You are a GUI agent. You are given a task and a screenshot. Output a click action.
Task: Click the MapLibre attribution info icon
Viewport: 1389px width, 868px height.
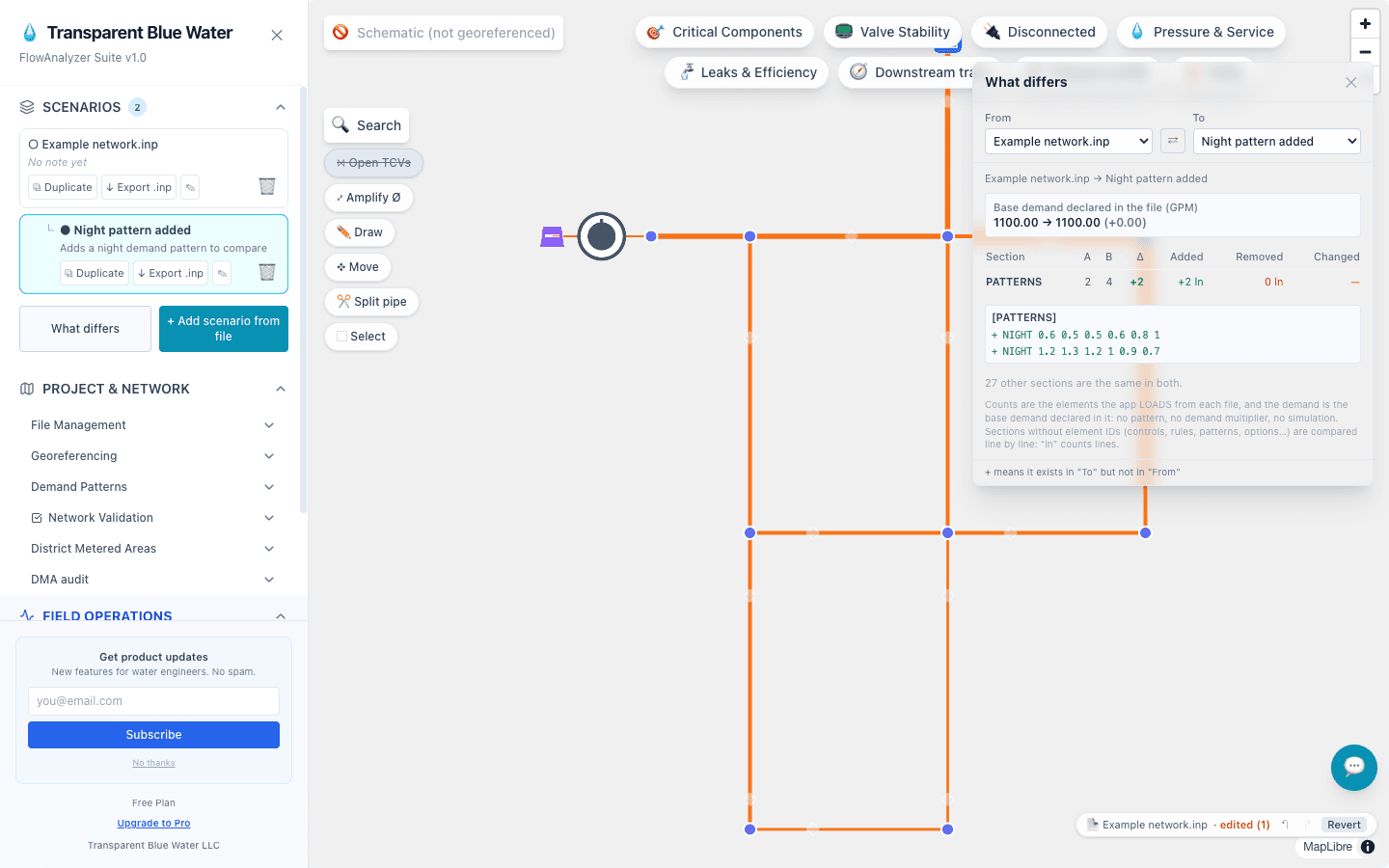(x=1368, y=847)
